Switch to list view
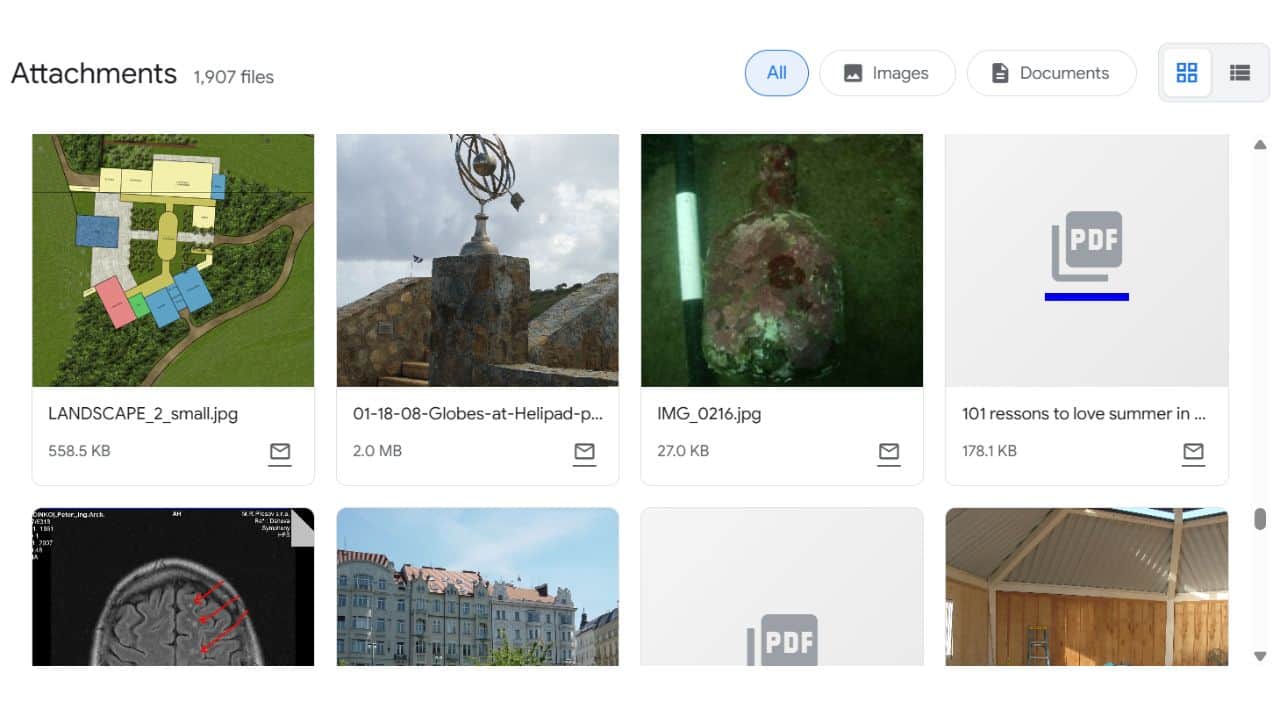1280x720 pixels. pyautogui.click(x=1240, y=73)
